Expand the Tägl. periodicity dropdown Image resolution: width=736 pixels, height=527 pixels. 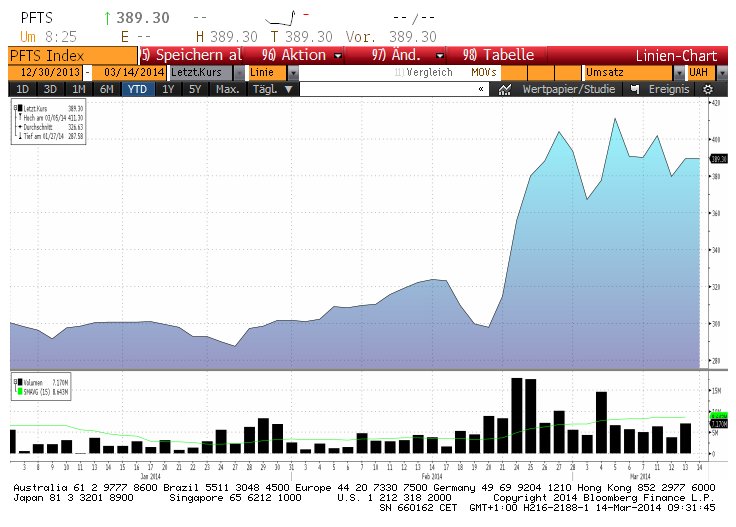click(274, 89)
